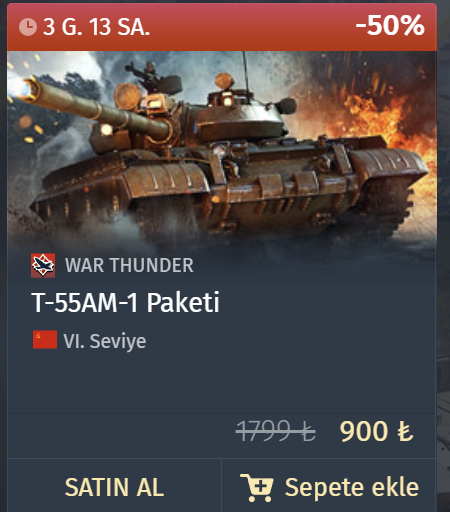Open the T-55AM-1 Paketi title link
450x512 pixels.
coord(125,302)
